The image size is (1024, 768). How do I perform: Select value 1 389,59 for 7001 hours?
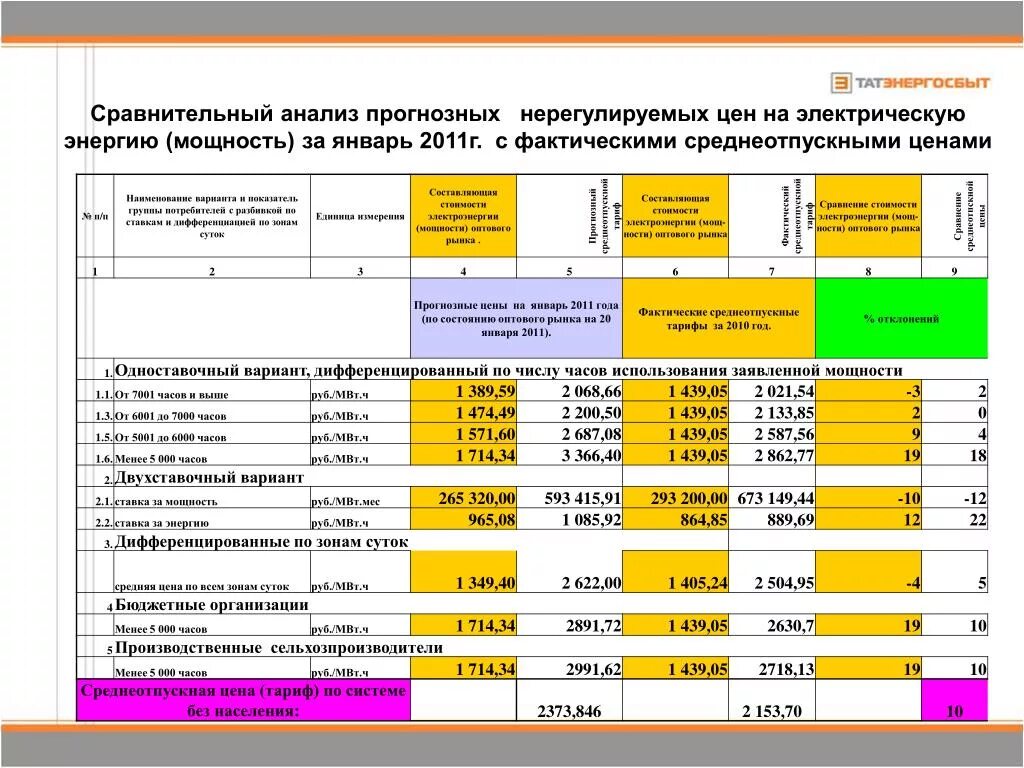464,391
